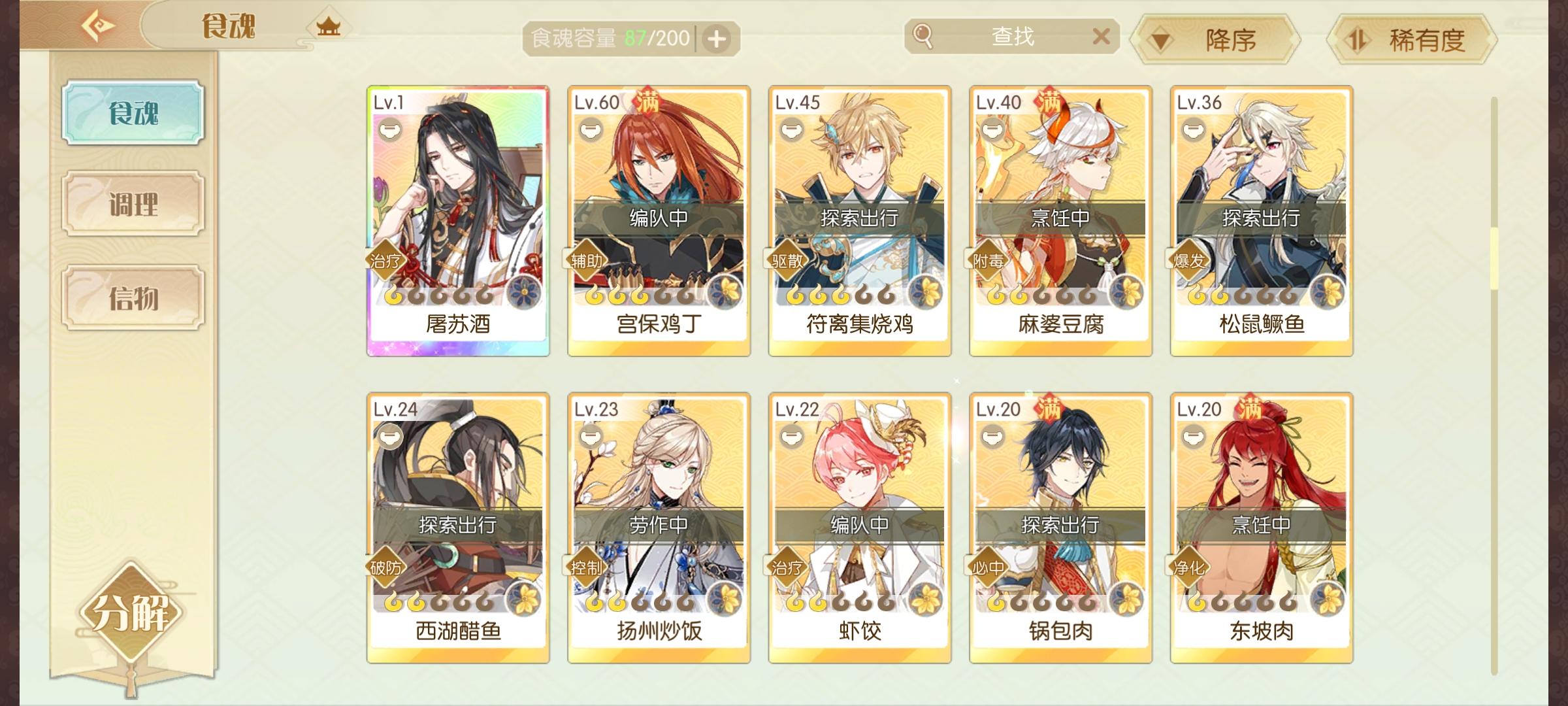Viewport: 1568px width, 706px height.
Task: Tap the back arrow icon
Action: [98, 26]
